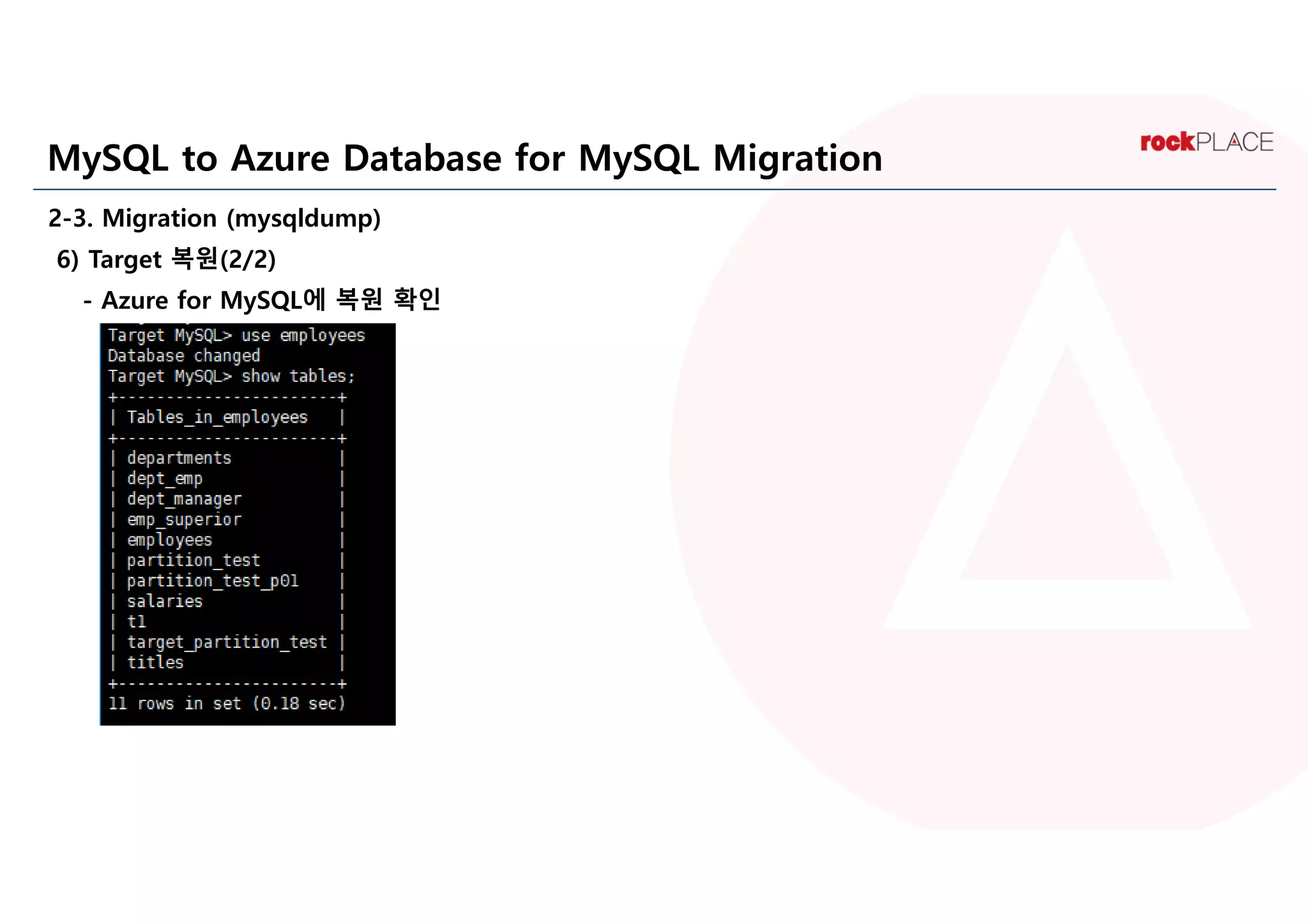Click the 'Tables_in_employees' column header
The width and height of the screenshot is (1308, 924).
click(227, 418)
